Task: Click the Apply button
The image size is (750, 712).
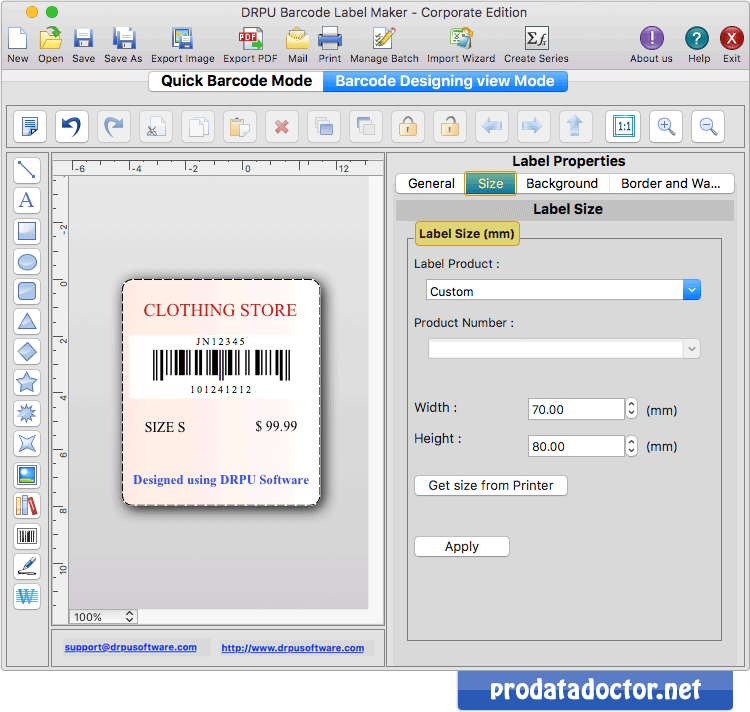Action: (x=462, y=547)
